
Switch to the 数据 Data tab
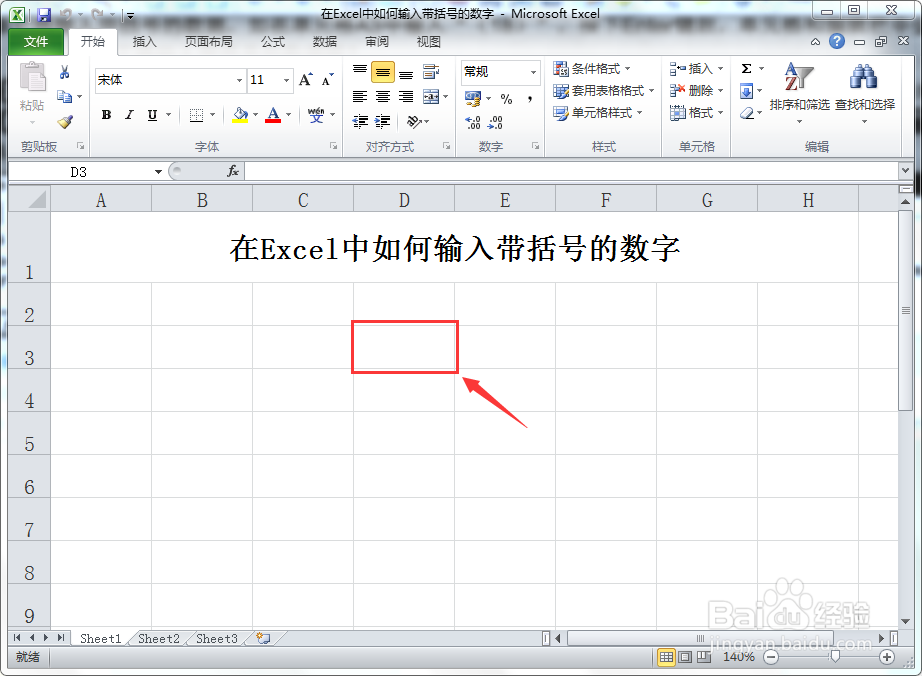click(325, 42)
